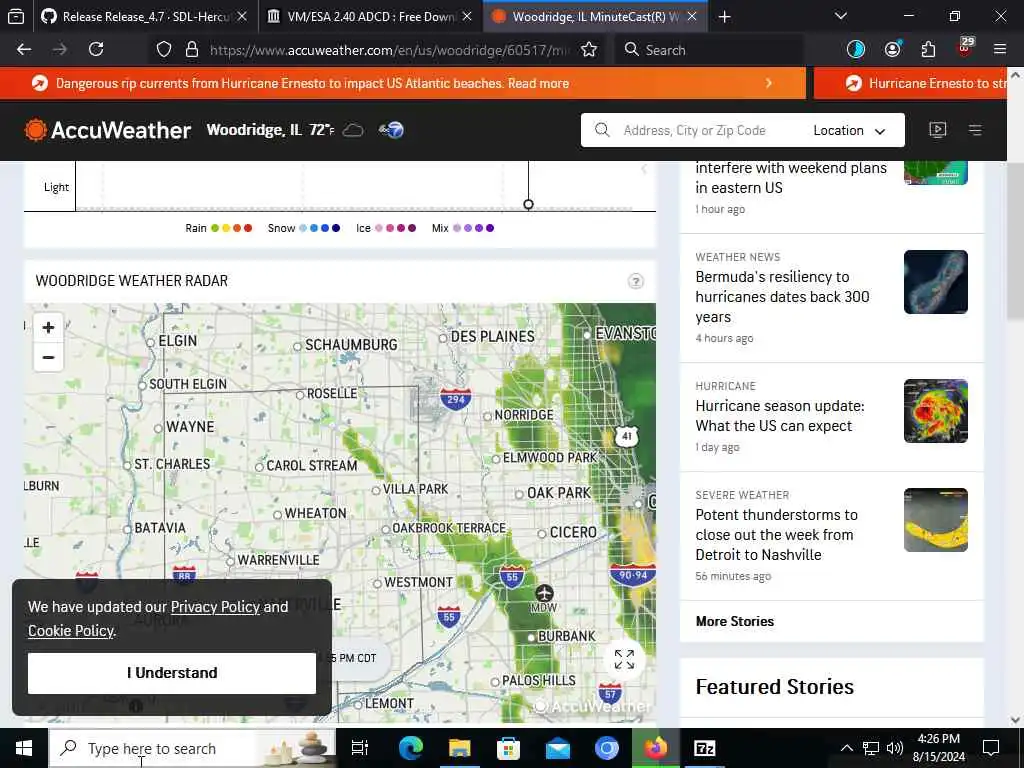Open Firefox account icon
1024x768 pixels.
tap(893, 50)
